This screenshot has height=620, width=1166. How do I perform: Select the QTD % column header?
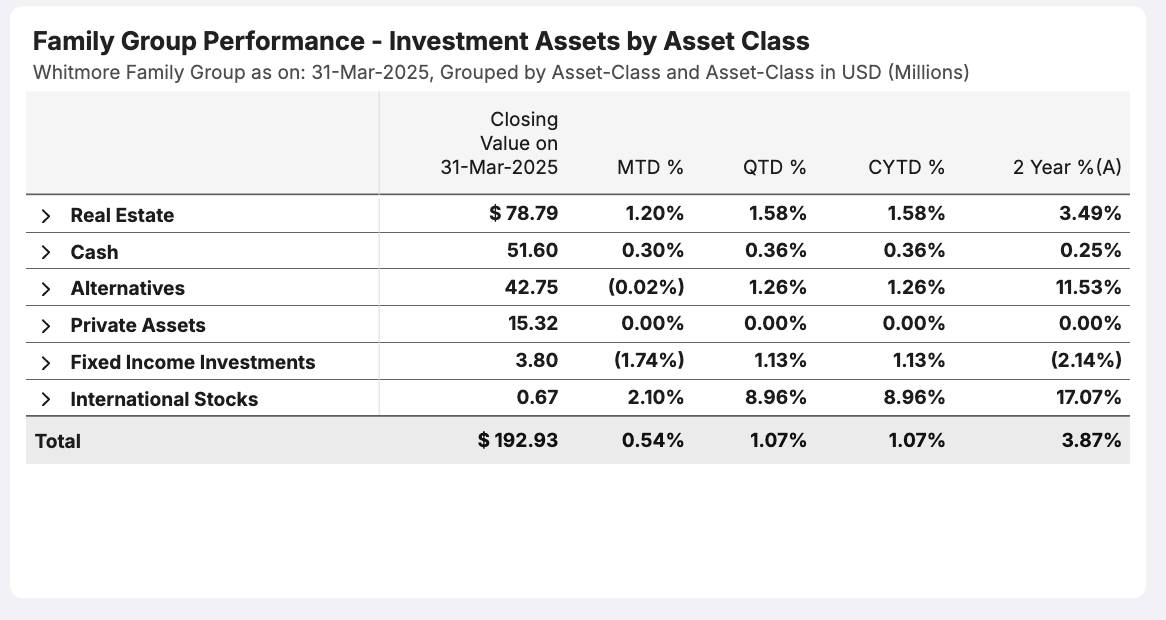pyautogui.click(x=771, y=168)
